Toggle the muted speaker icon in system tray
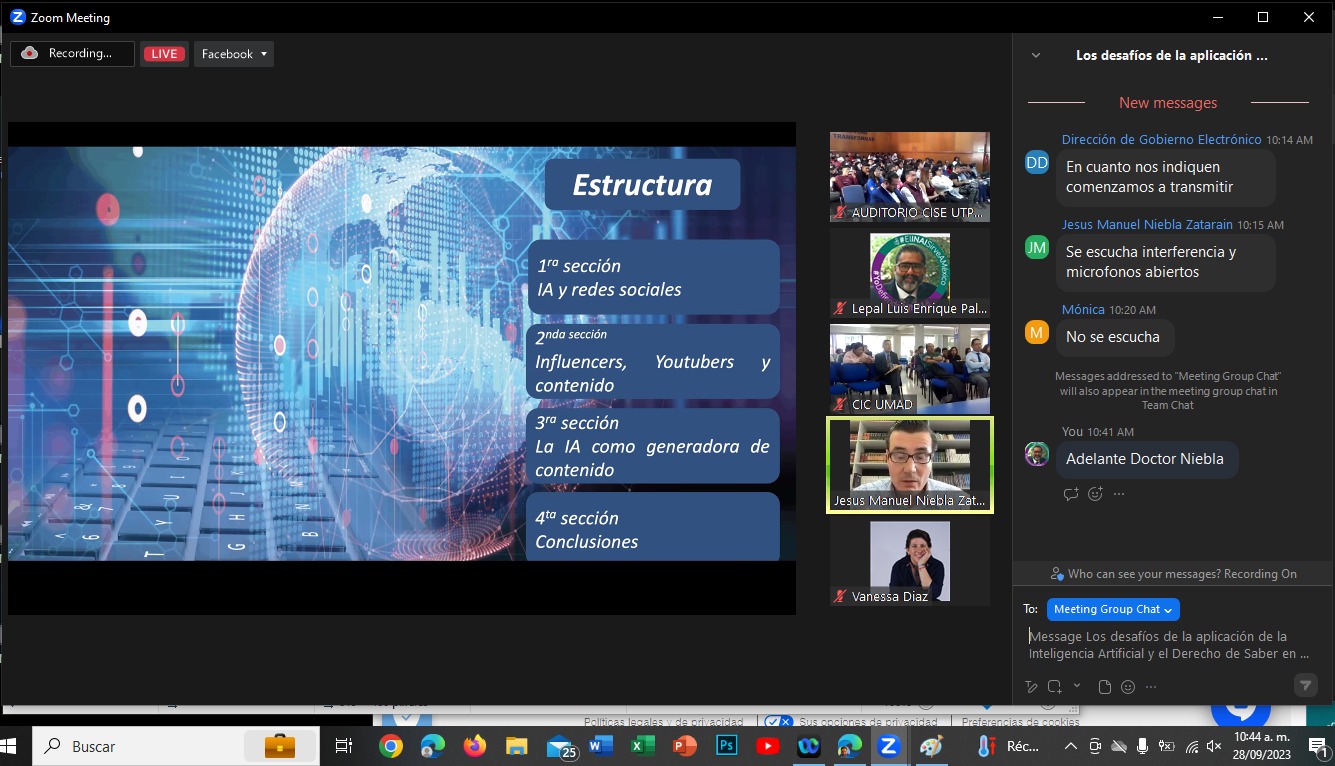This screenshot has height=766, width=1335. (x=1214, y=746)
